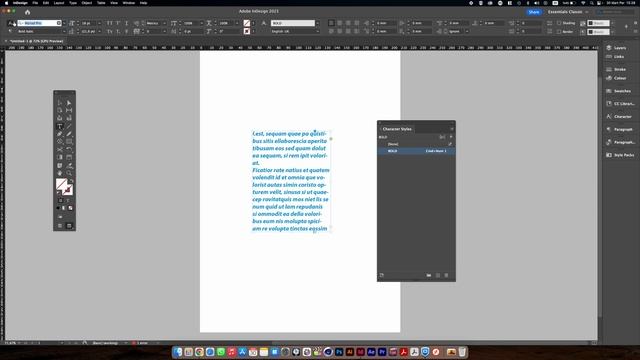Select the Hand tool
This screenshot has height=360, width=640.
(60, 173)
